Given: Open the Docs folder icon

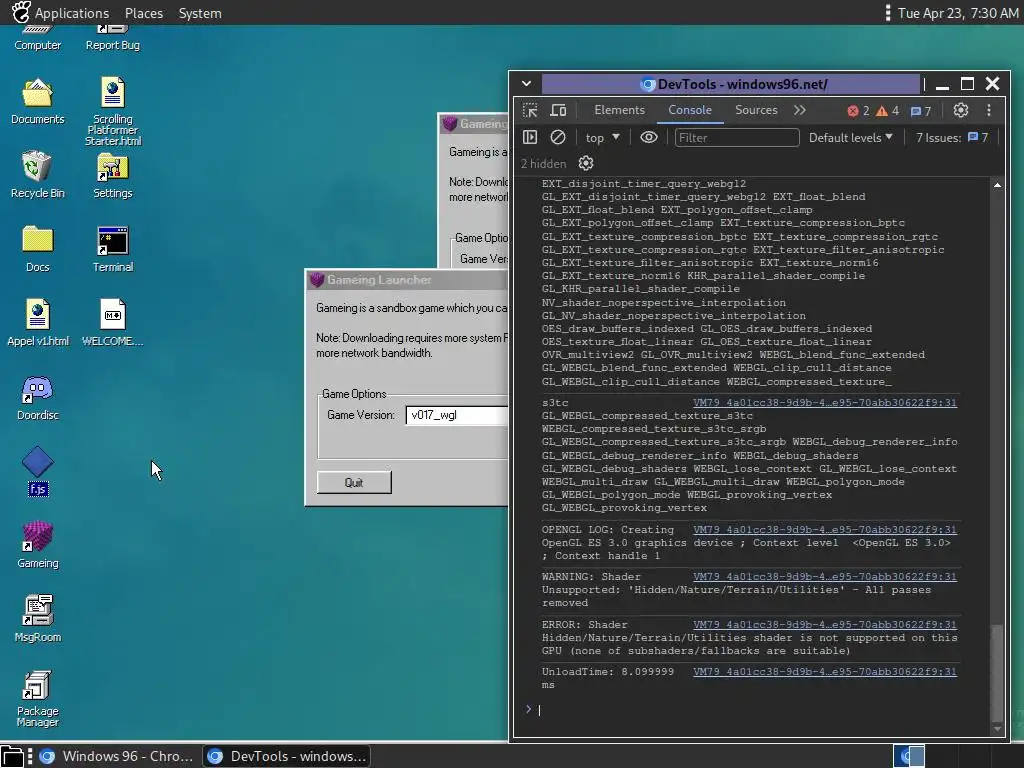Looking at the screenshot, I should [37, 248].
